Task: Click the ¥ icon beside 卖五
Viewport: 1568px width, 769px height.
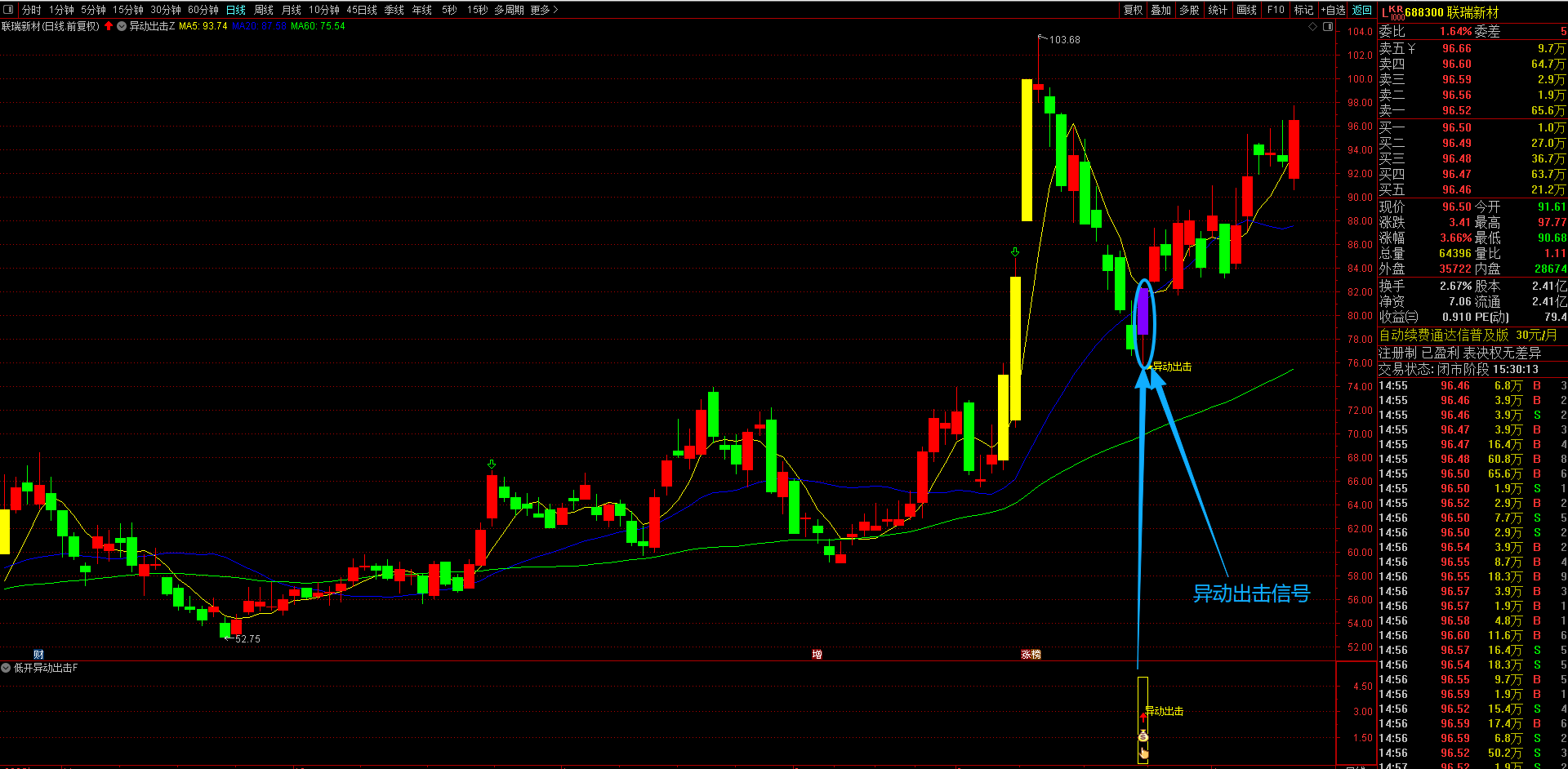Action: click(1411, 49)
